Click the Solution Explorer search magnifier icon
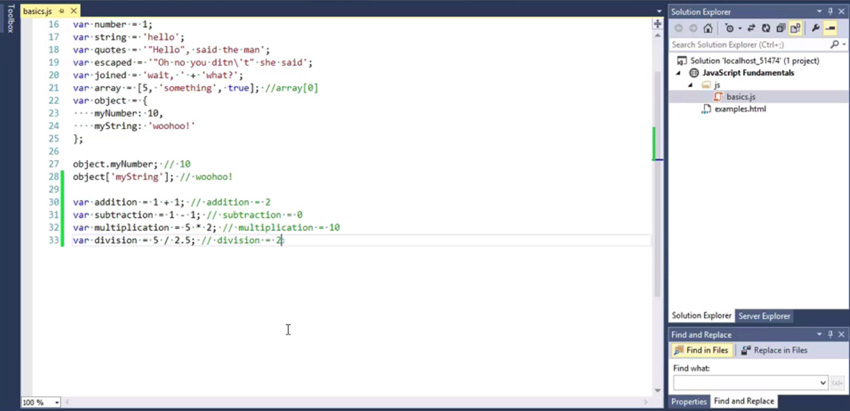The image size is (850, 411). 833,45
